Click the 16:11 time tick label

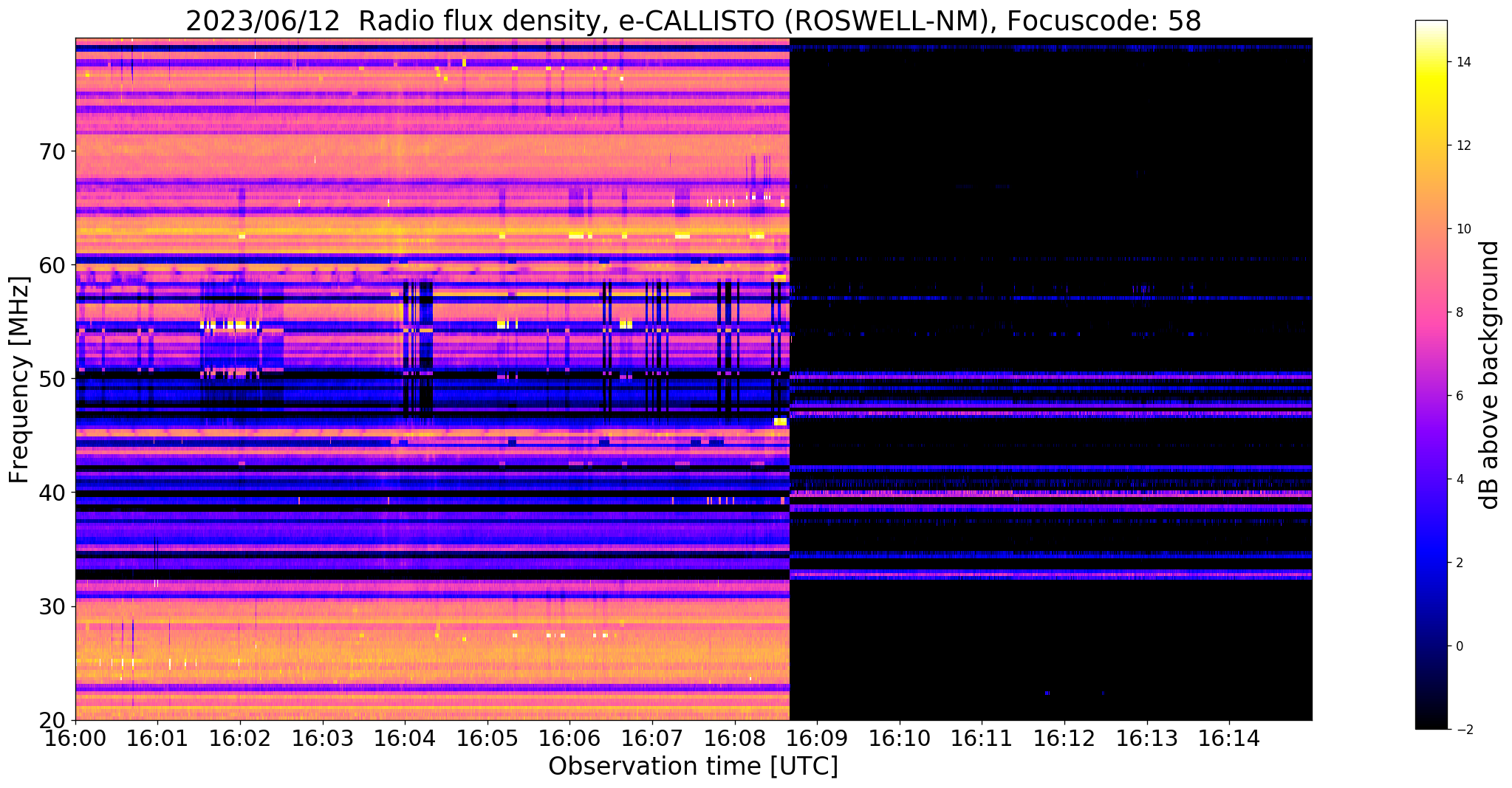(x=982, y=737)
